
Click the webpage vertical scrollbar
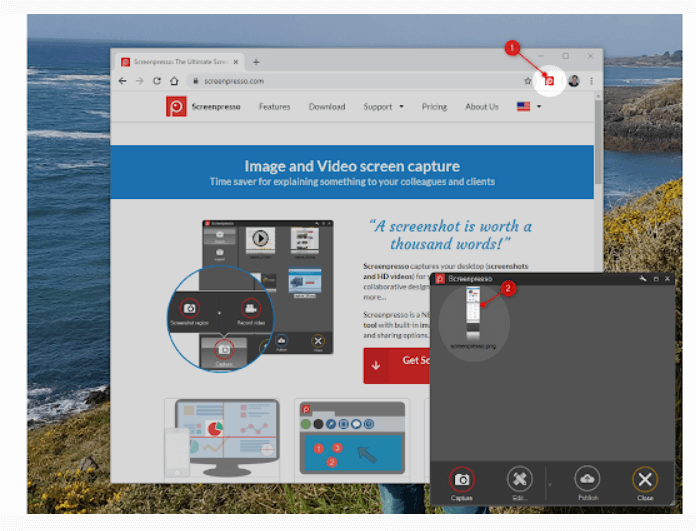598,142
